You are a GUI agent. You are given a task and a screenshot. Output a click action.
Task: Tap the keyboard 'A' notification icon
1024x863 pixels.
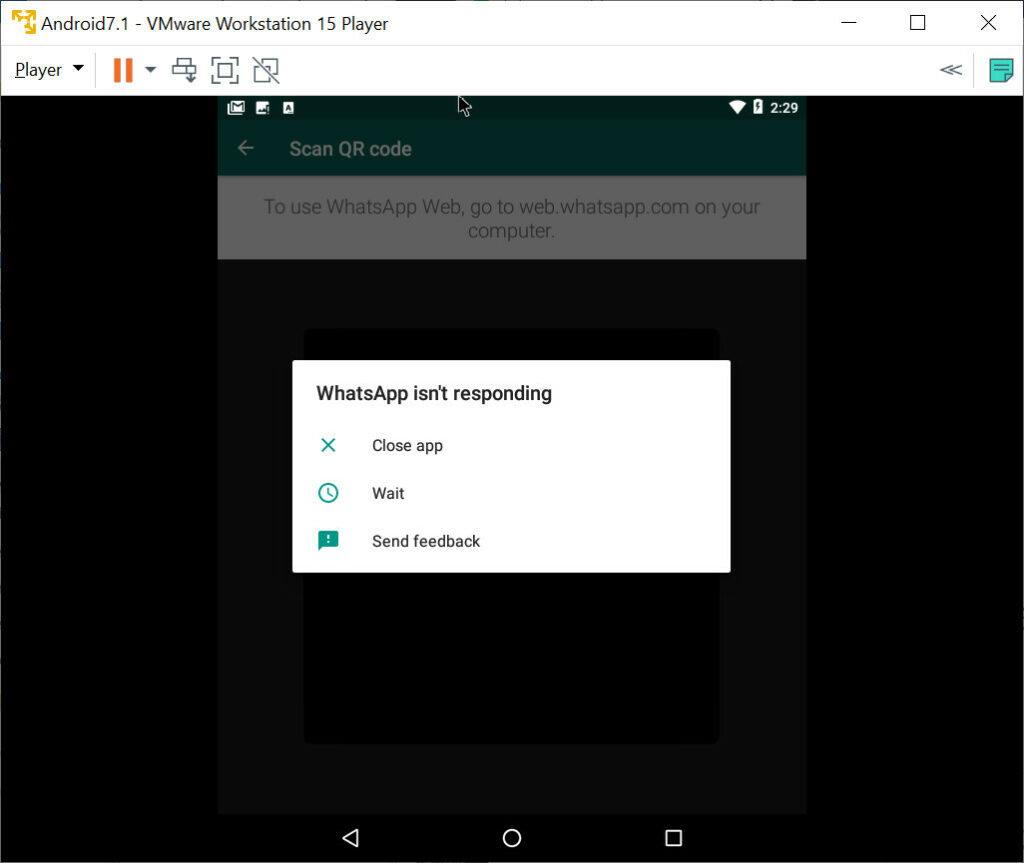[x=288, y=108]
